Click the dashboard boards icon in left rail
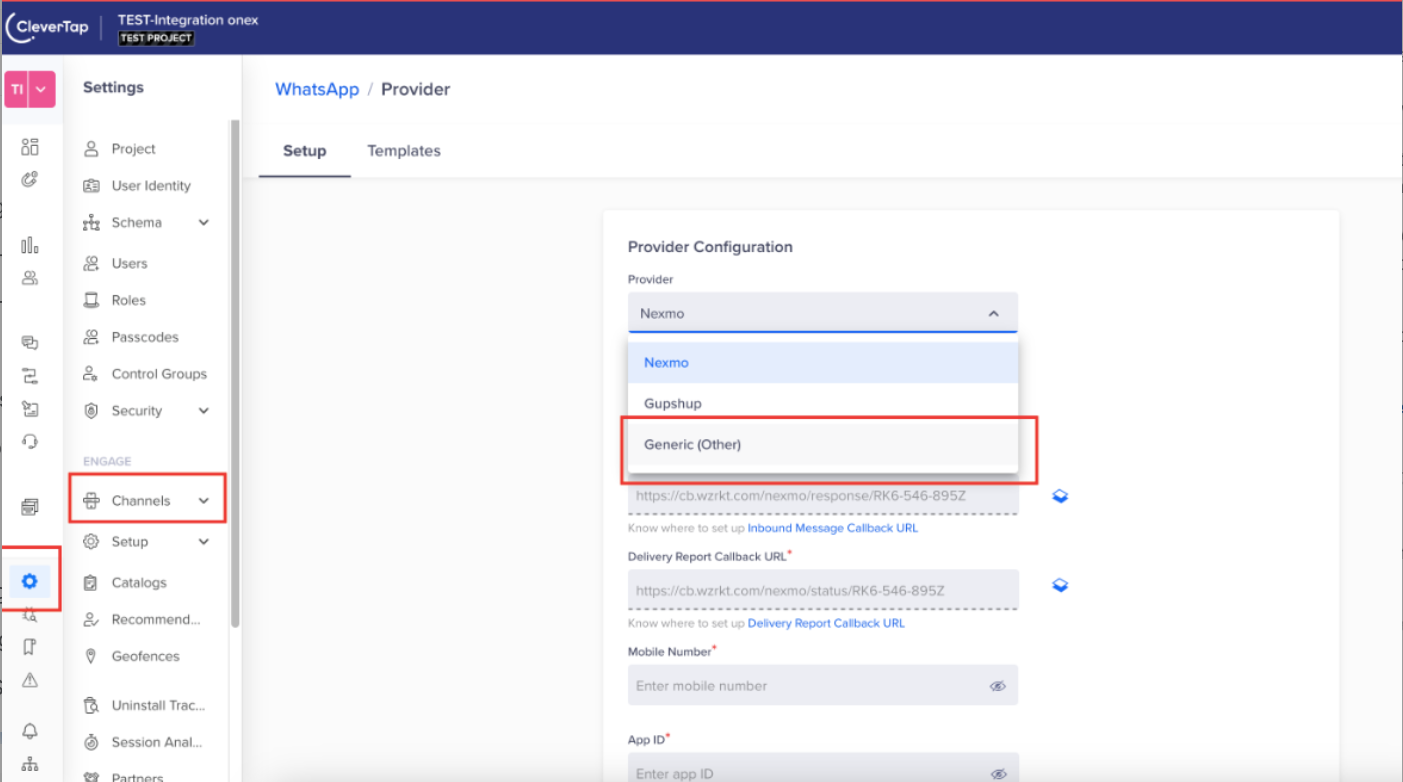 point(30,147)
